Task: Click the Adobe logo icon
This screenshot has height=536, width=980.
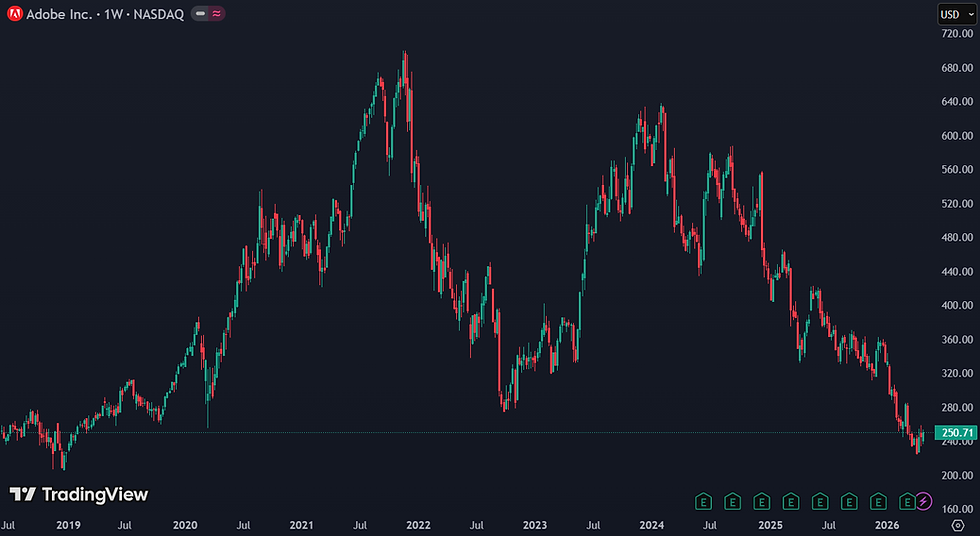Action: (15, 14)
